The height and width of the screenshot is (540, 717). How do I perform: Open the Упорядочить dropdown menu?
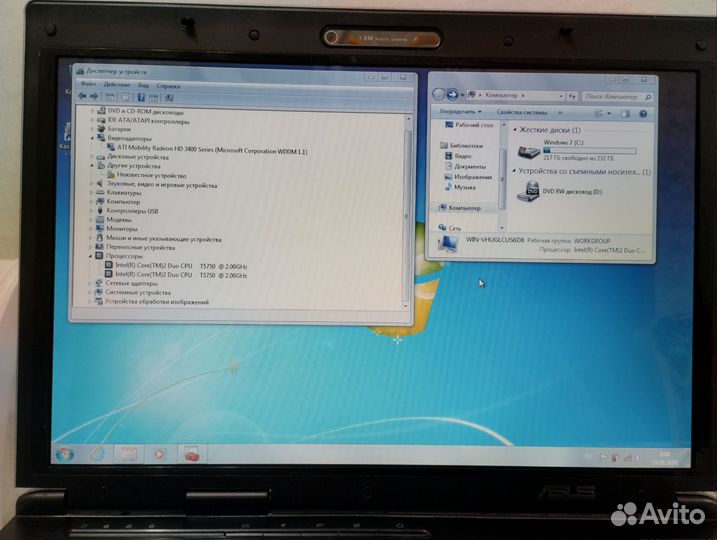[460, 112]
